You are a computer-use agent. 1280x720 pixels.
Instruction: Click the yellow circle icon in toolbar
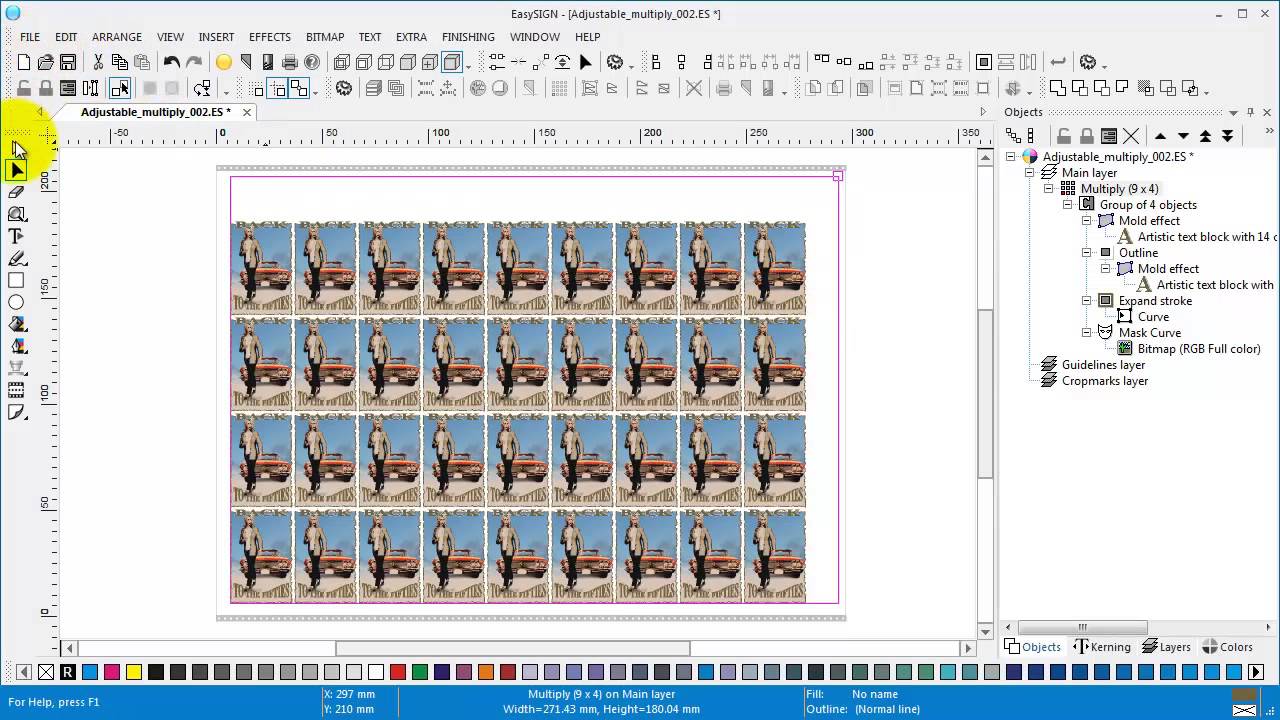224,62
